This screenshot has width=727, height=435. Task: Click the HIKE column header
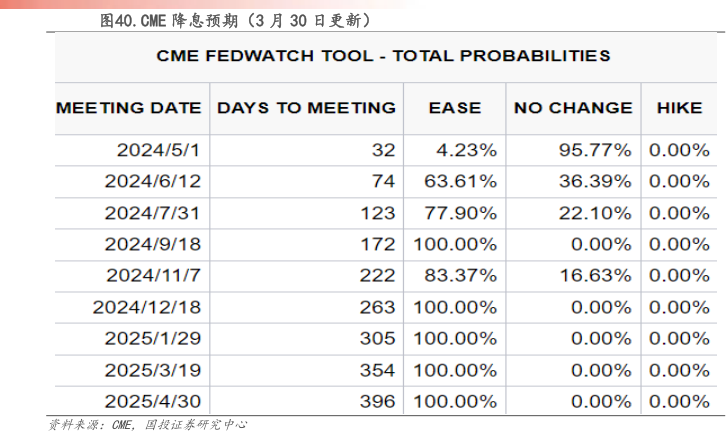[679, 107]
